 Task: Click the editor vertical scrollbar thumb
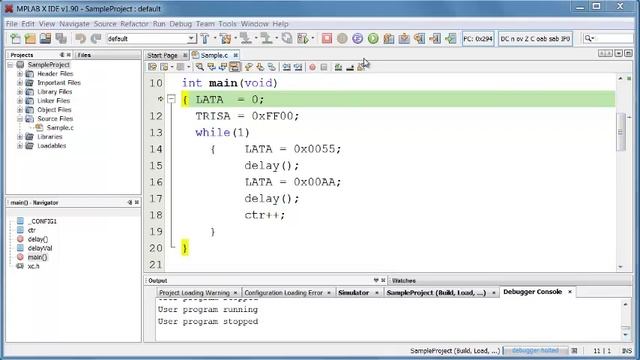(x=621, y=132)
